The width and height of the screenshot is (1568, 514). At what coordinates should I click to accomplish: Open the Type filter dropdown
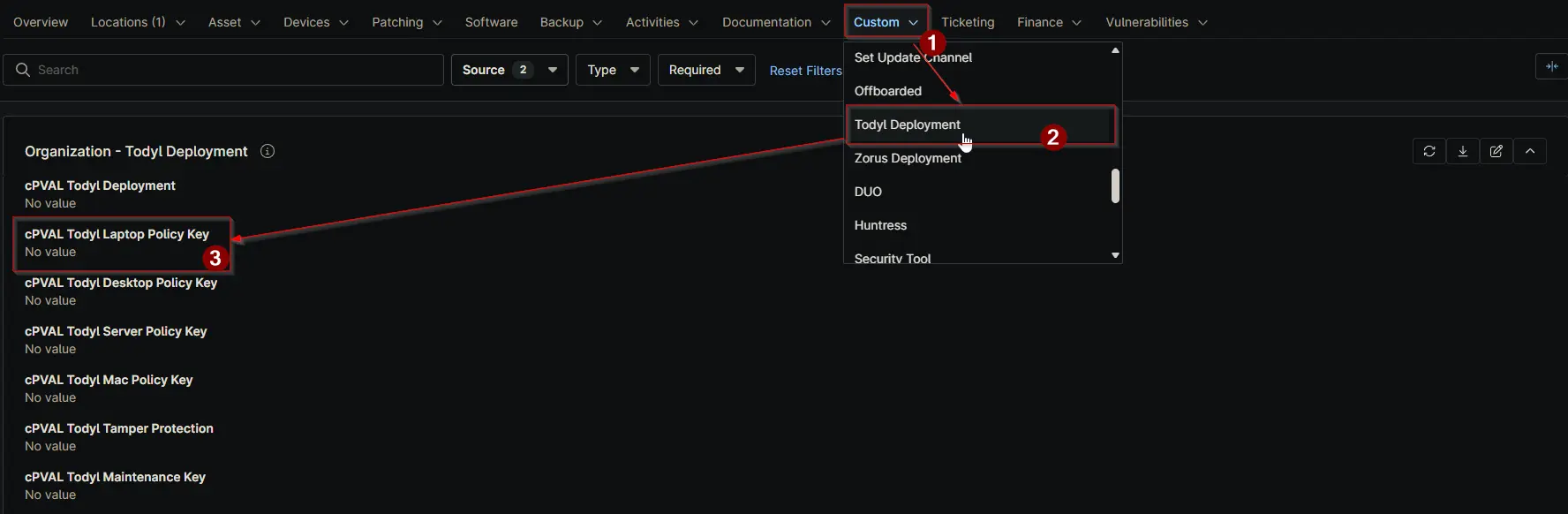[613, 70]
